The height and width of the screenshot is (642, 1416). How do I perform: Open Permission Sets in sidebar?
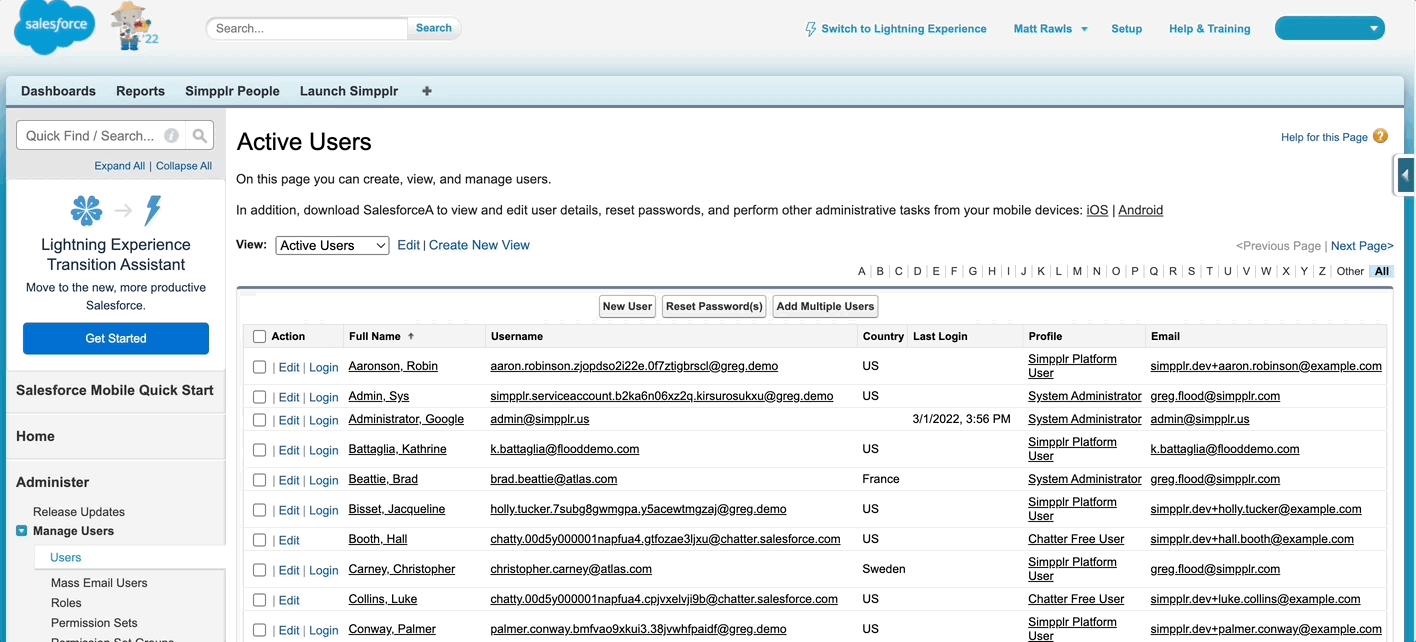94,623
